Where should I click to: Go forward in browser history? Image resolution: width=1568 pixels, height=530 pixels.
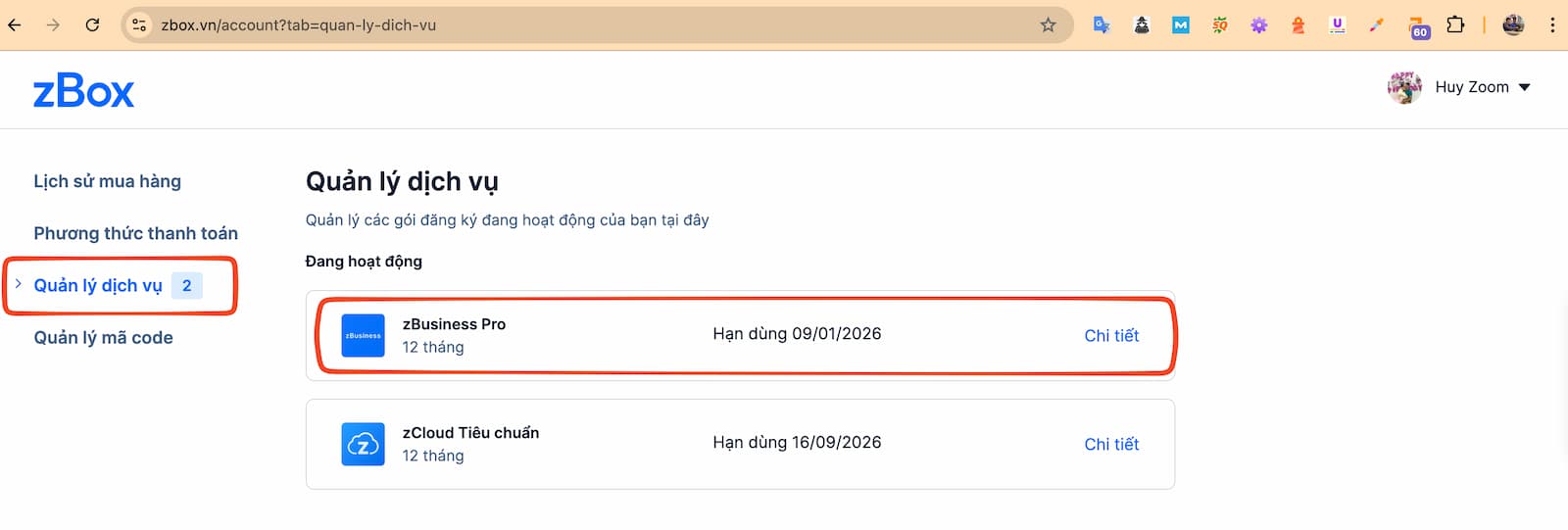[x=53, y=24]
